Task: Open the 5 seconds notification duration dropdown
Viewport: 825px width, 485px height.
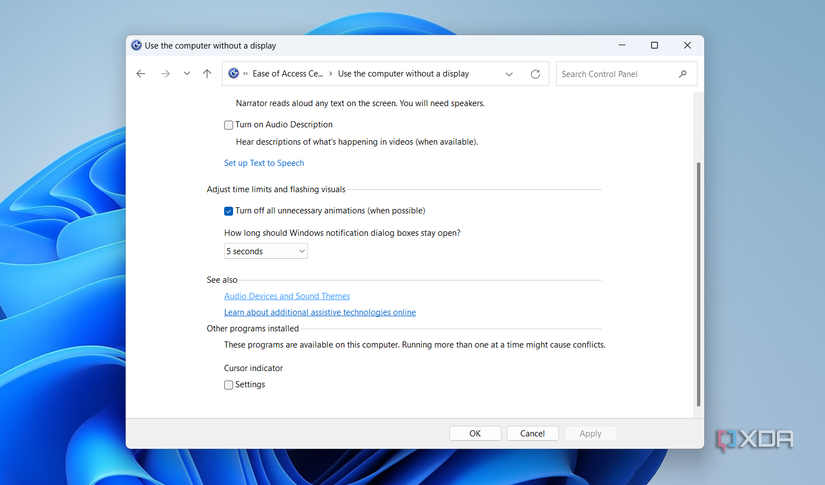Action: (x=266, y=251)
